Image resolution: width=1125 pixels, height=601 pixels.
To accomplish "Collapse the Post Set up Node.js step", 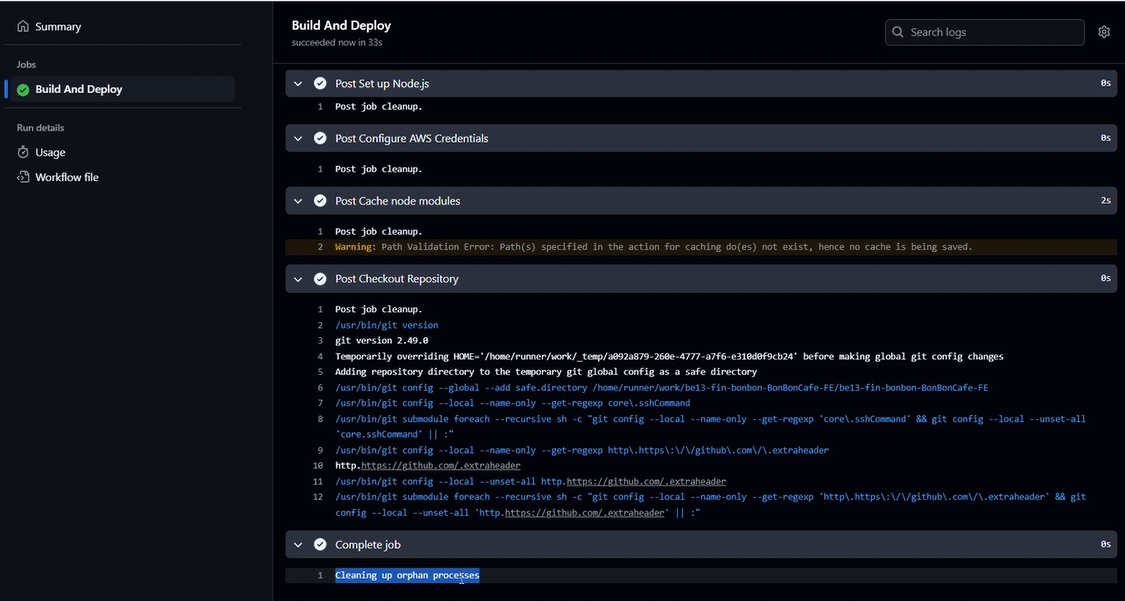I will pyautogui.click(x=298, y=83).
